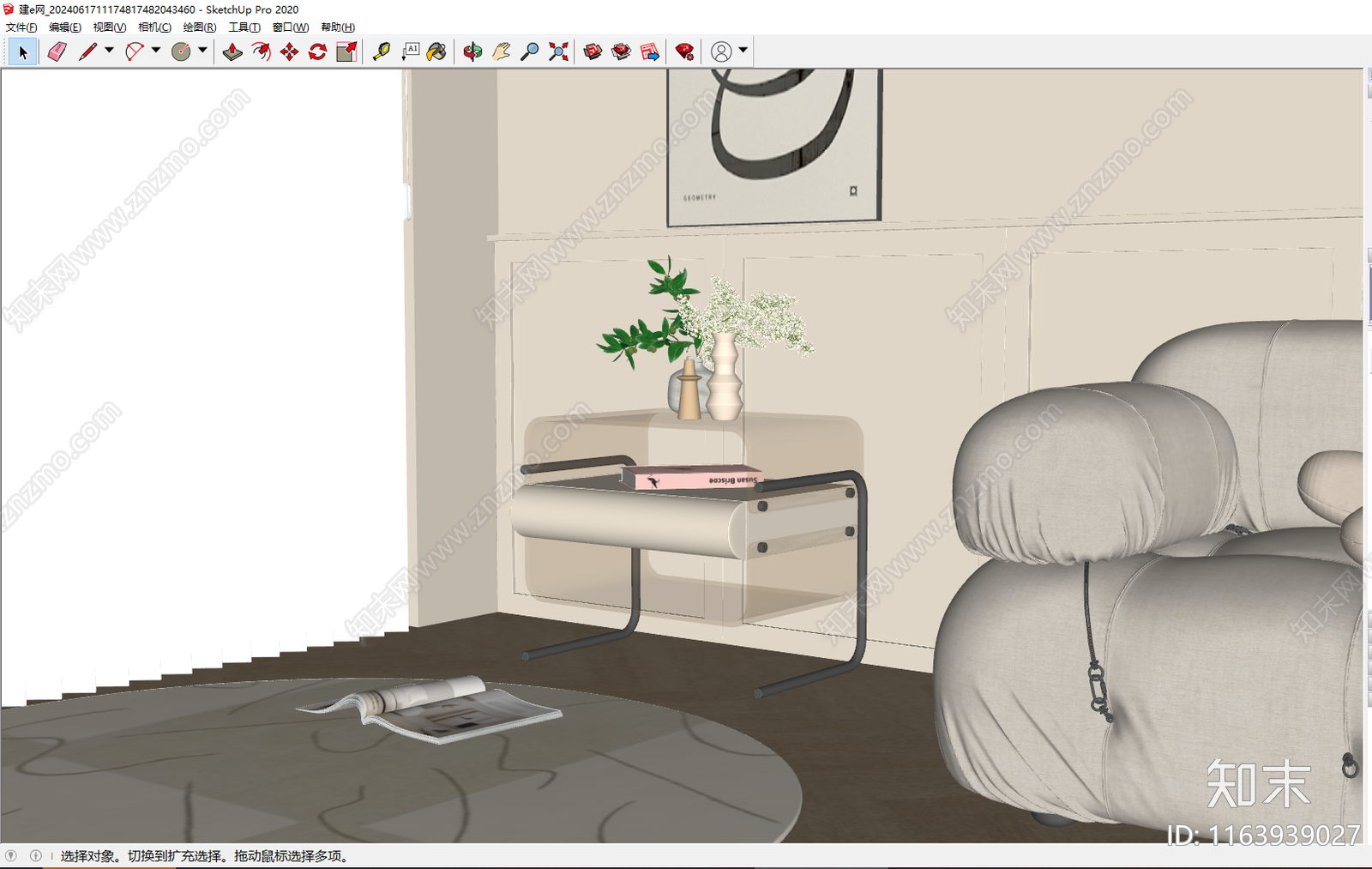Select the white vase with flowers
The image size is (1372, 869).
tap(725, 376)
